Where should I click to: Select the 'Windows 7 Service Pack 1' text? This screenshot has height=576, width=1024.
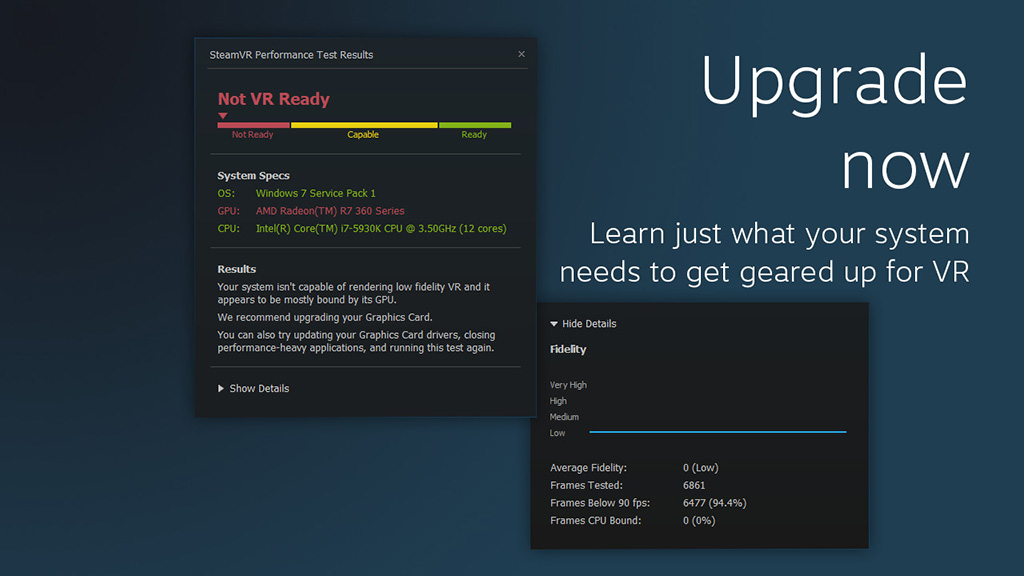(x=315, y=193)
